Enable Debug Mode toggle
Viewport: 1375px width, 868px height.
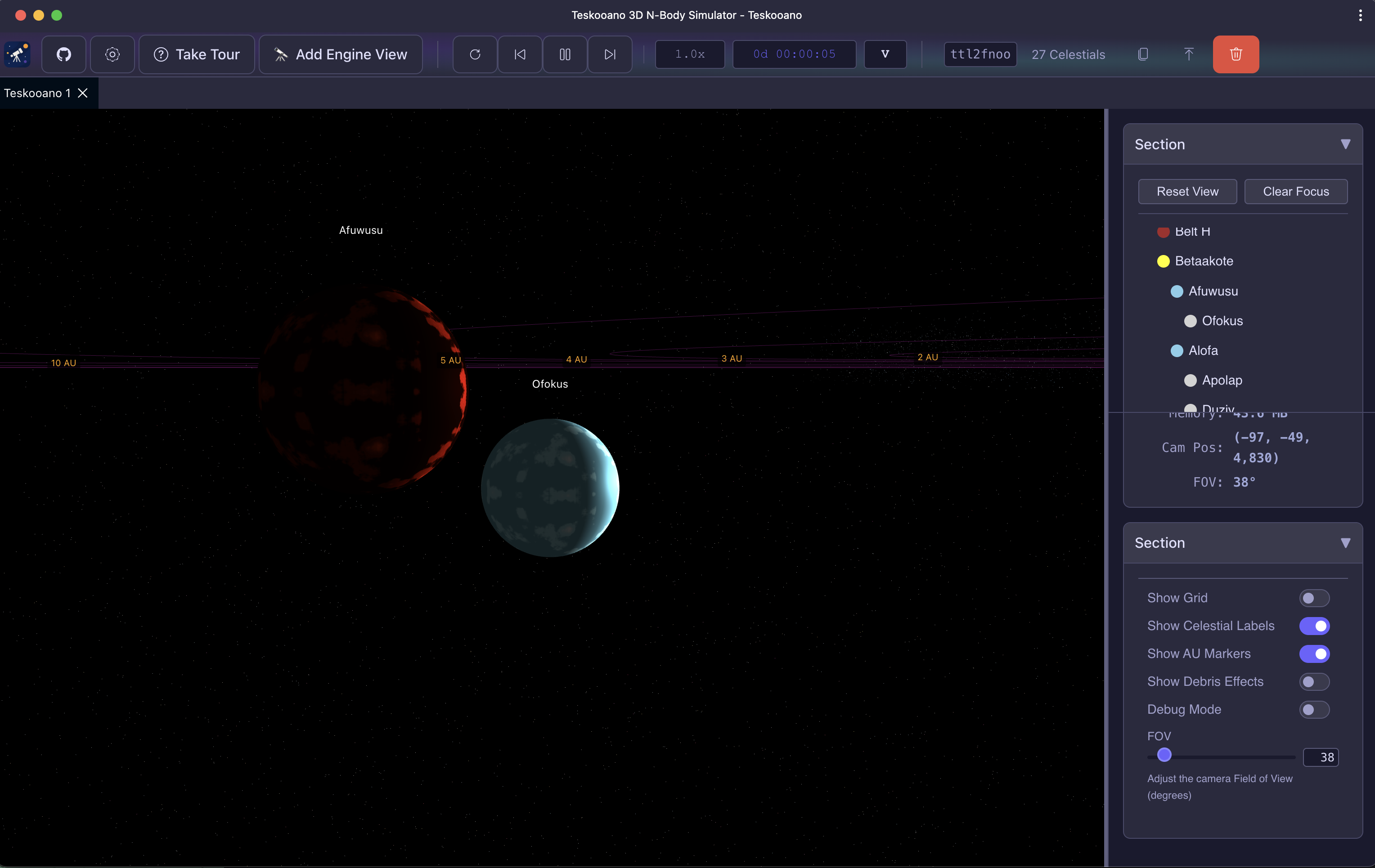[x=1314, y=710]
